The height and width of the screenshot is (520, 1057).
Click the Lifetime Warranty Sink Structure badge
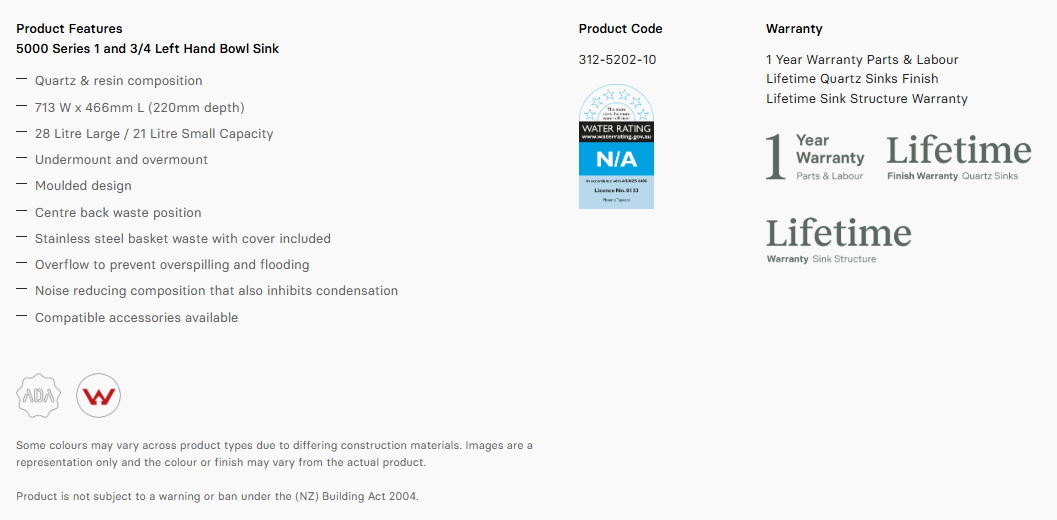[838, 240]
